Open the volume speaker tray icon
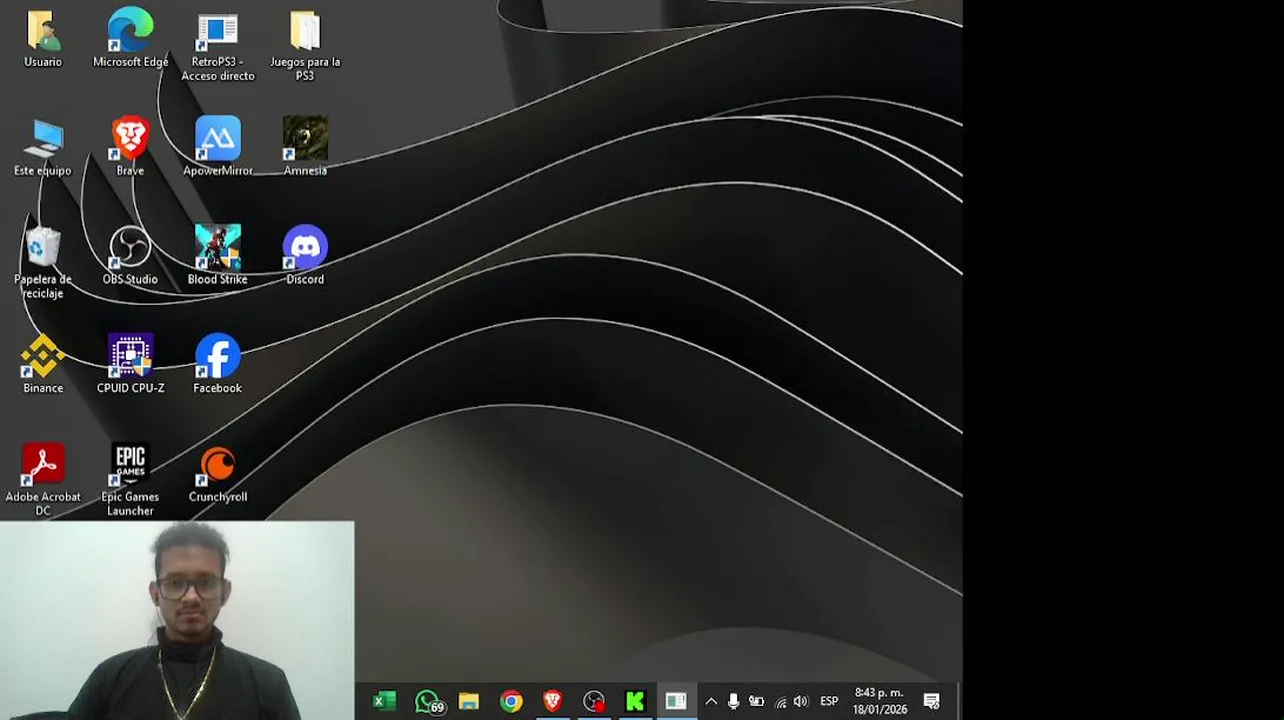Image resolution: width=1284 pixels, height=720 pixels. click(x=800, y=702)
